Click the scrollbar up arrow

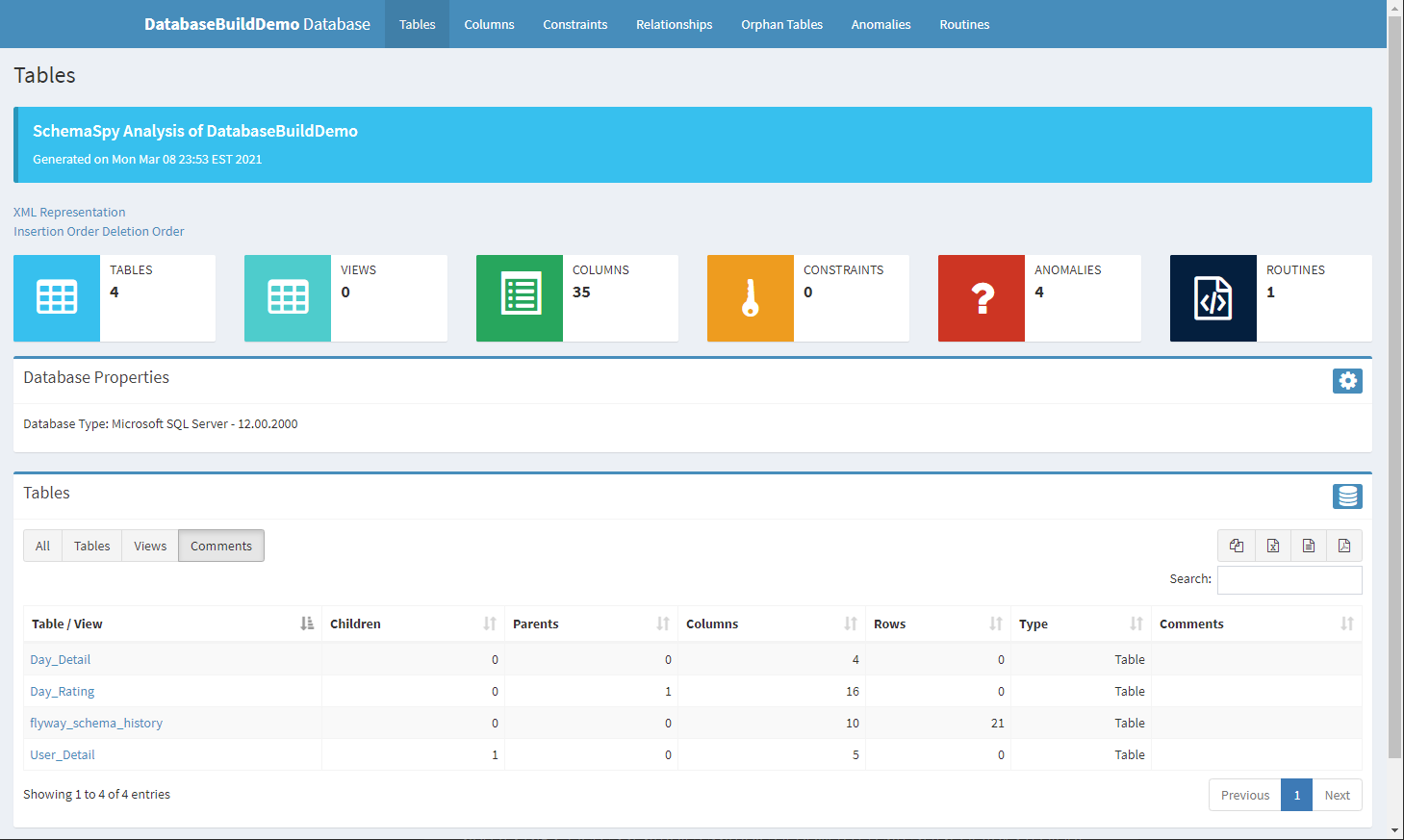1395,7
